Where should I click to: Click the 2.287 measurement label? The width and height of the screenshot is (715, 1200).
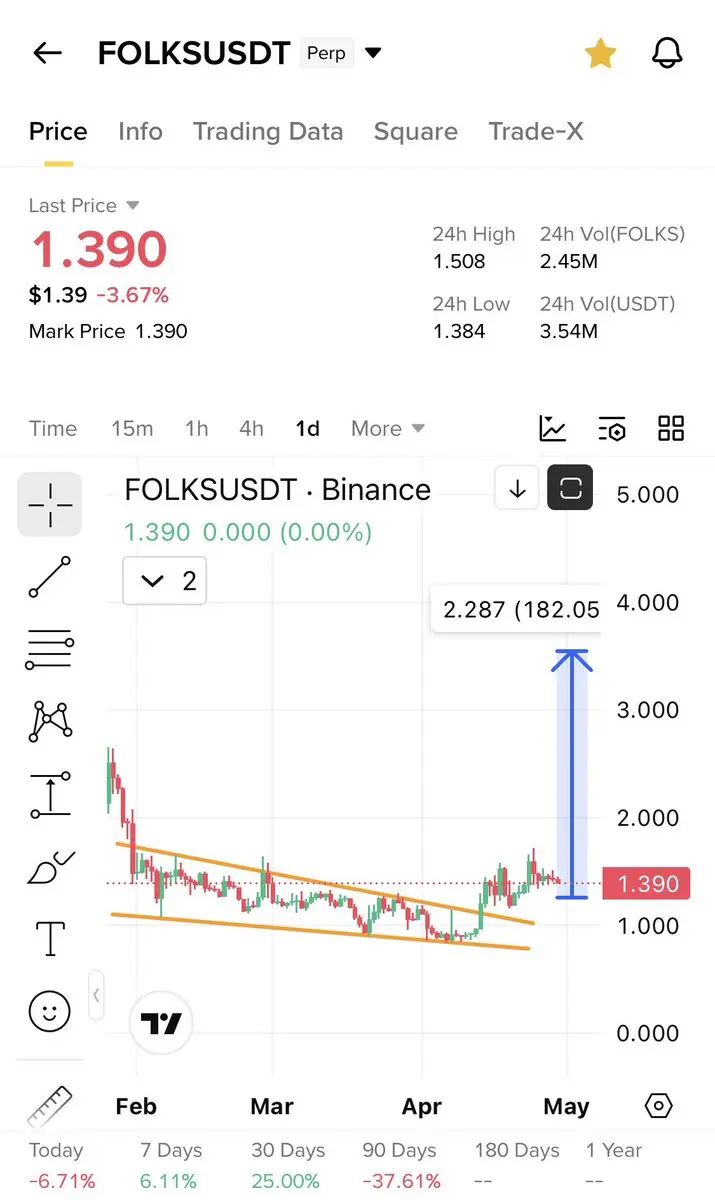[x=516, y=610]
